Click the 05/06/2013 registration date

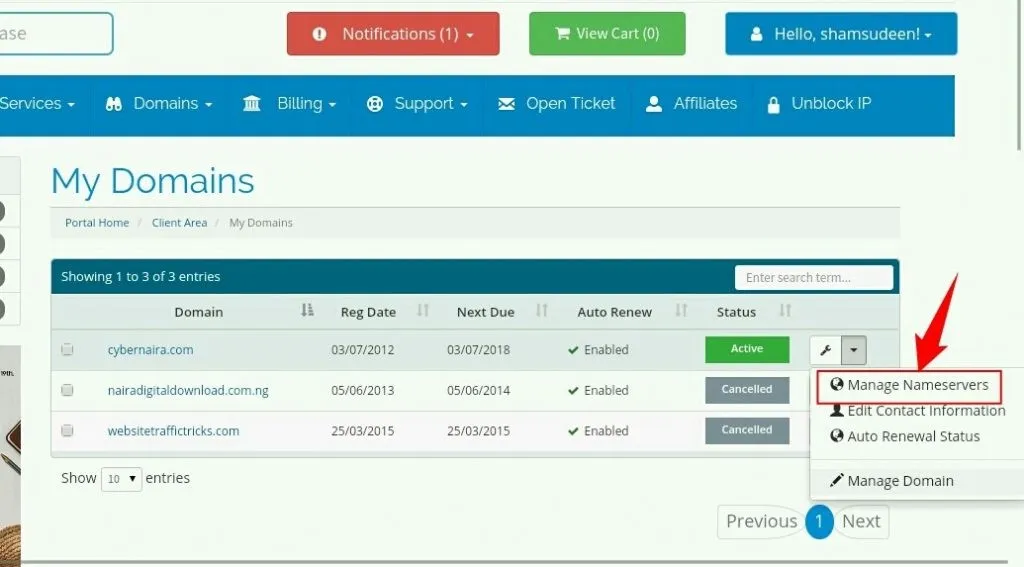click(362, 390)
